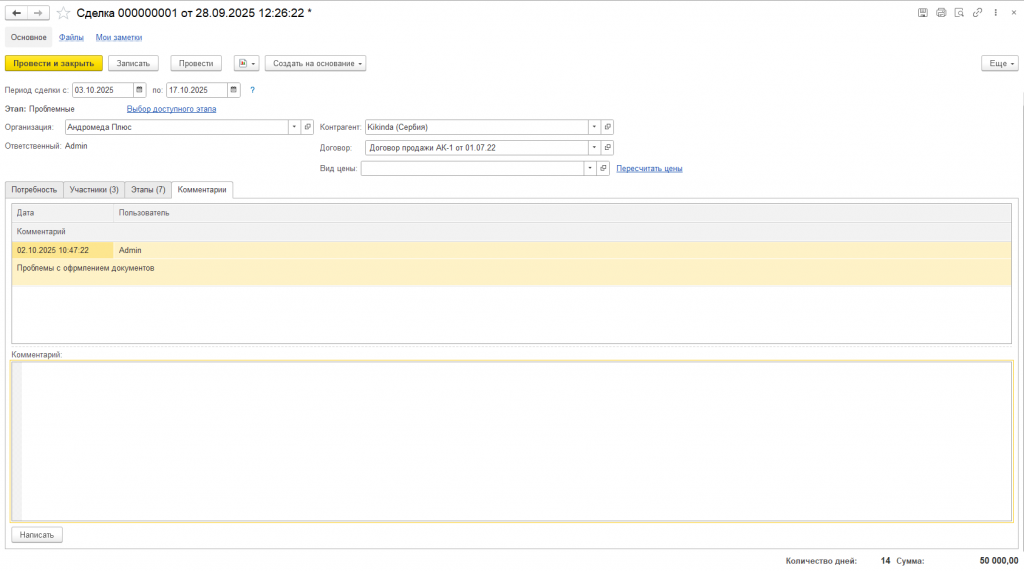Open the Файлы section link
Image resolution: width=1024 pixels, height=571 pixels.
(x=71, y=37)
